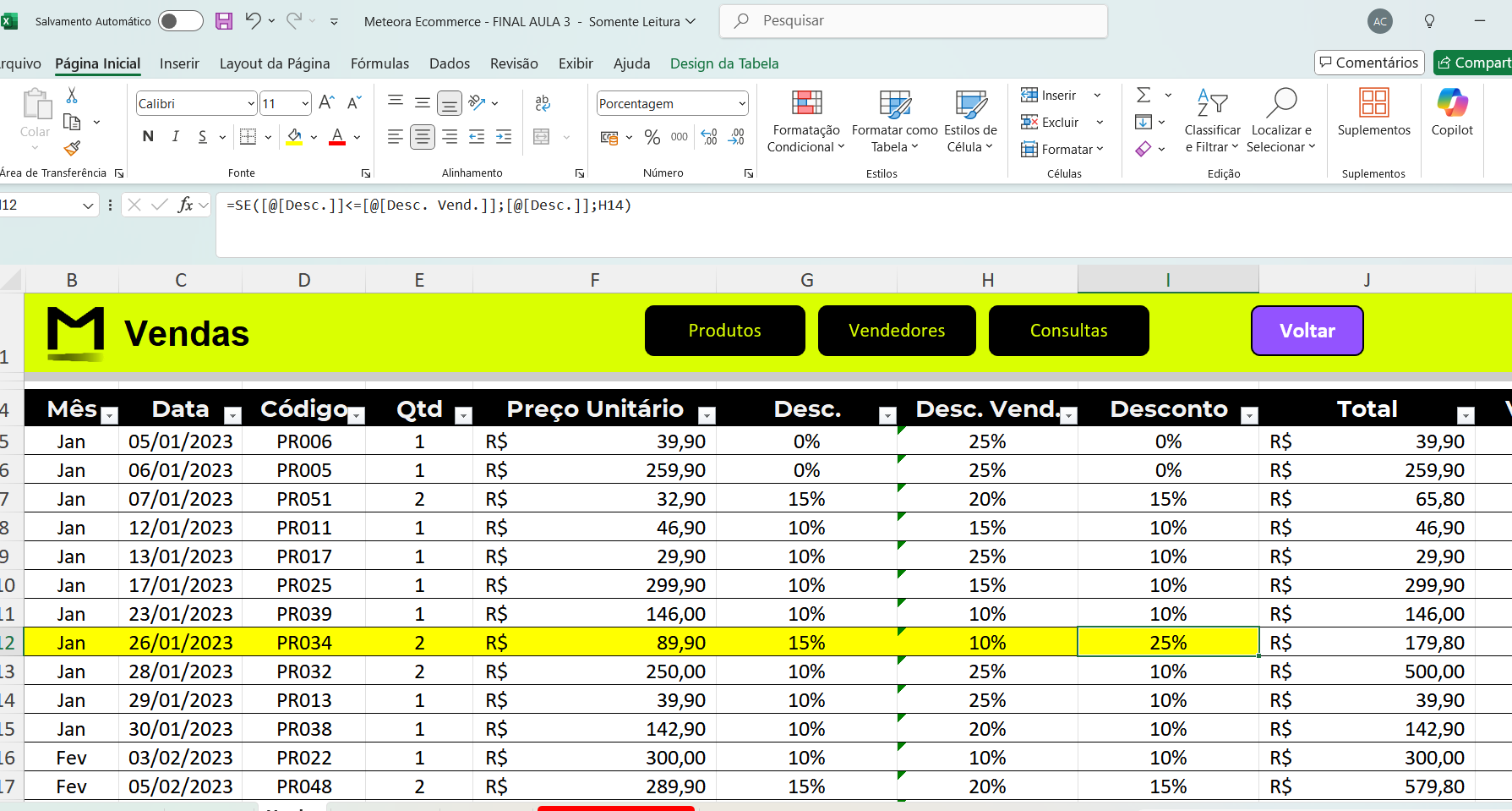Viewport: 1512px width, 811px height.
Task: Click the text orientation icon
Action: pyautogui.click(x=478, y=103)
